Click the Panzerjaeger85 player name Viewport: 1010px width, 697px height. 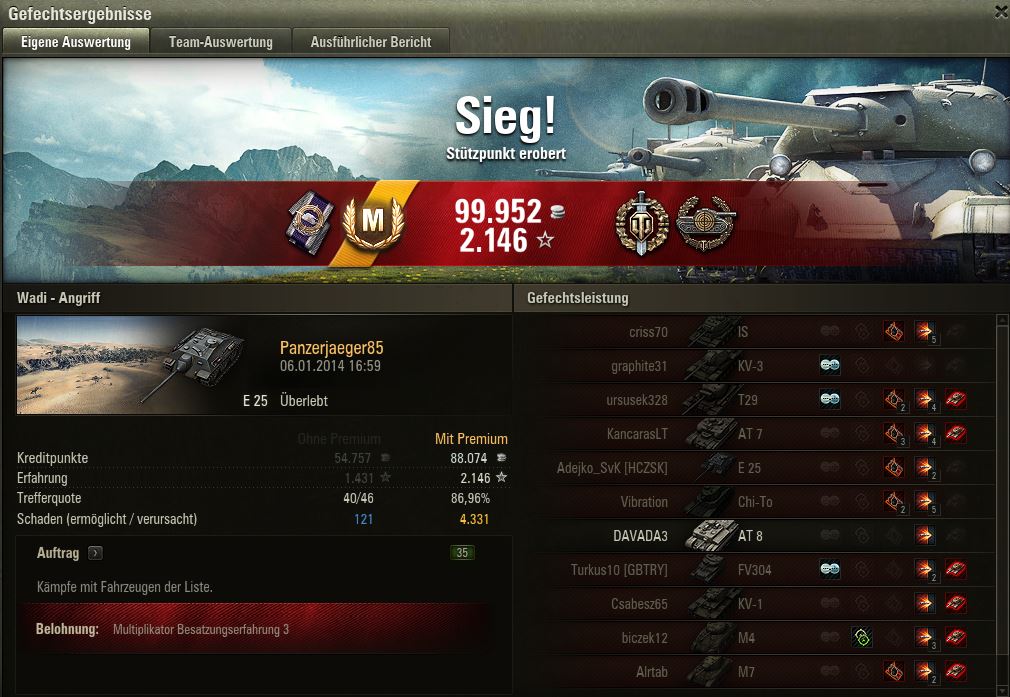pos(332,348)
